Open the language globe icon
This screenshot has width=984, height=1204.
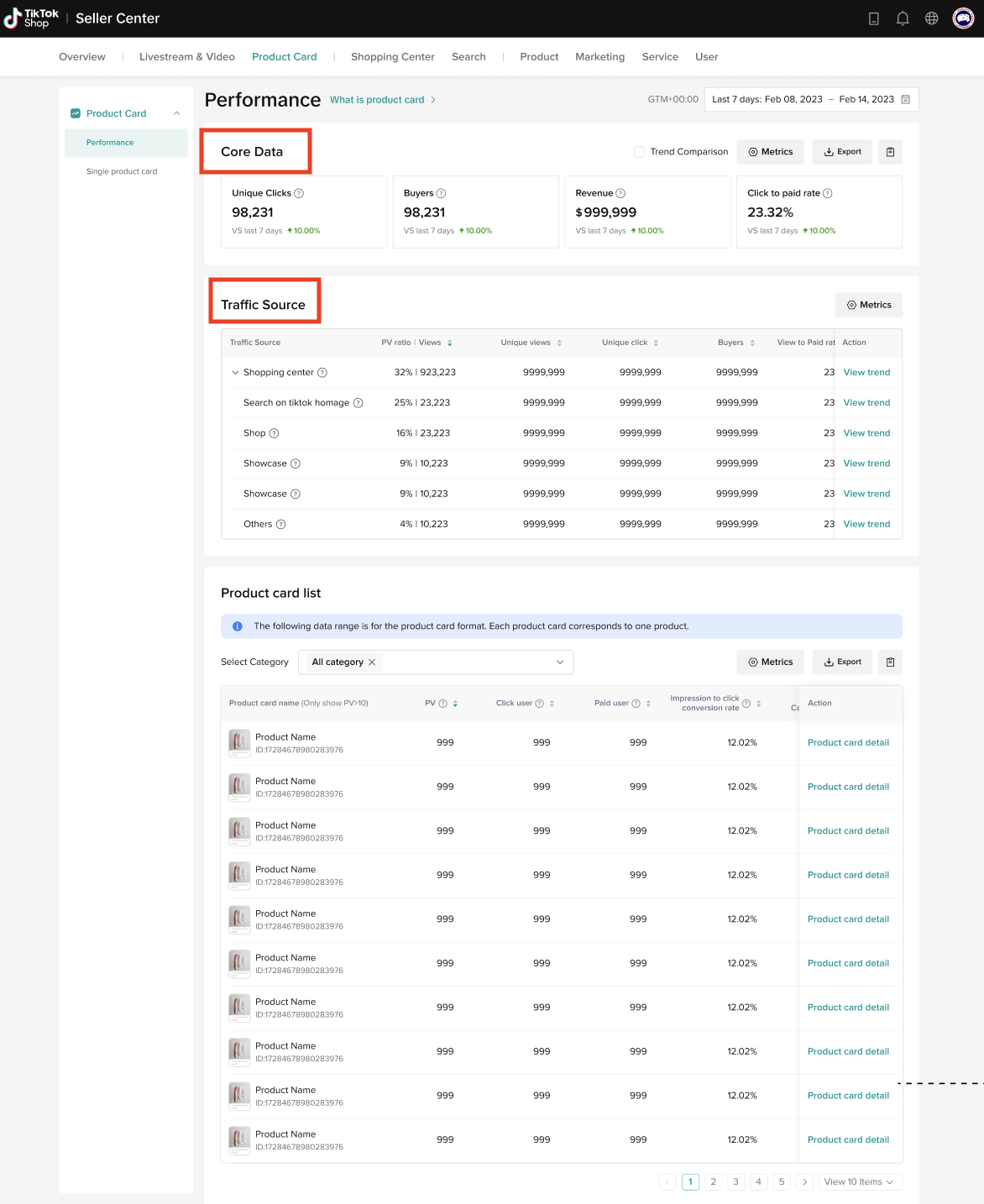[x=931, y=18]
